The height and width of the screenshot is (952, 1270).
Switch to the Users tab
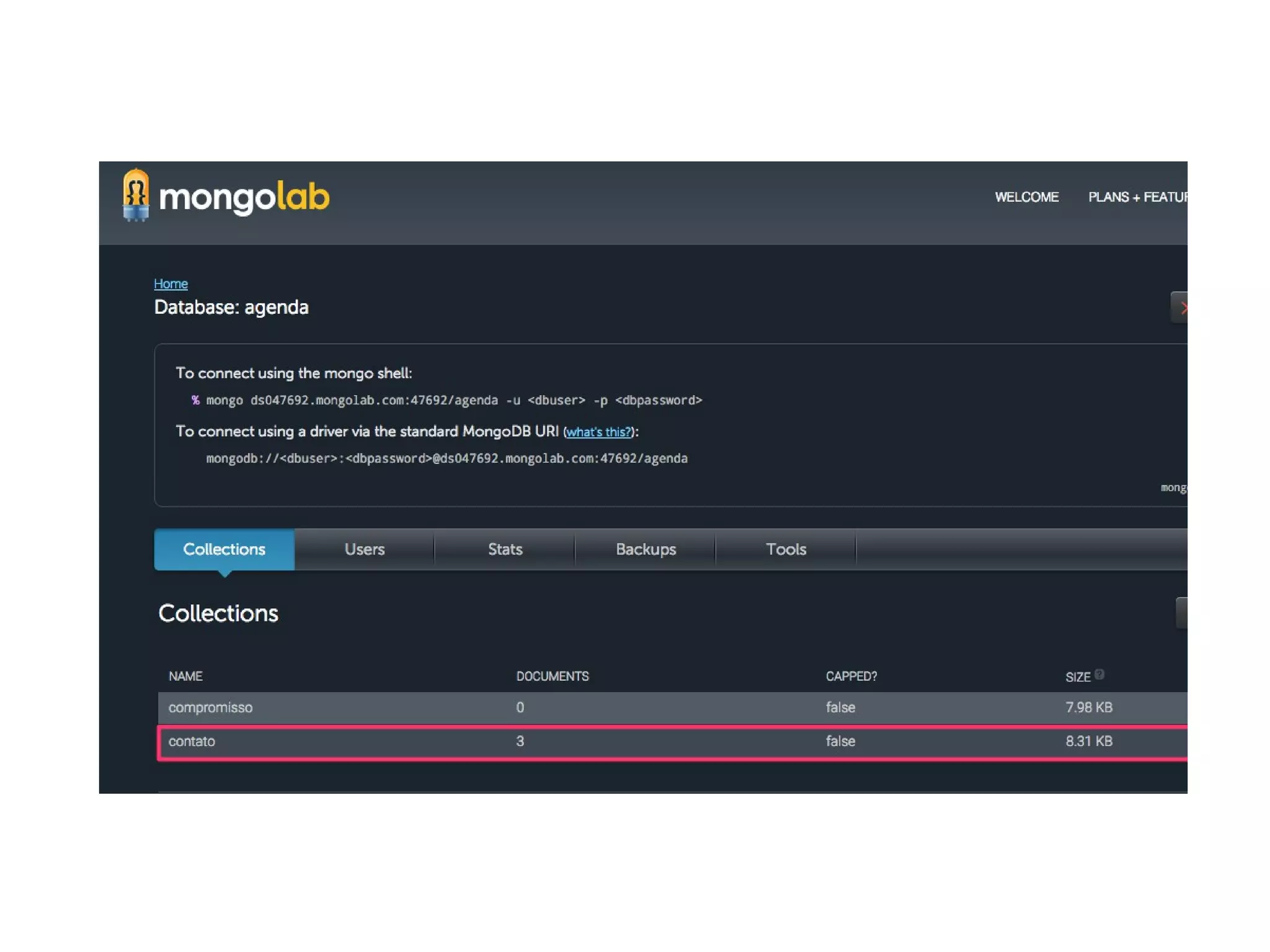point(364,549)
